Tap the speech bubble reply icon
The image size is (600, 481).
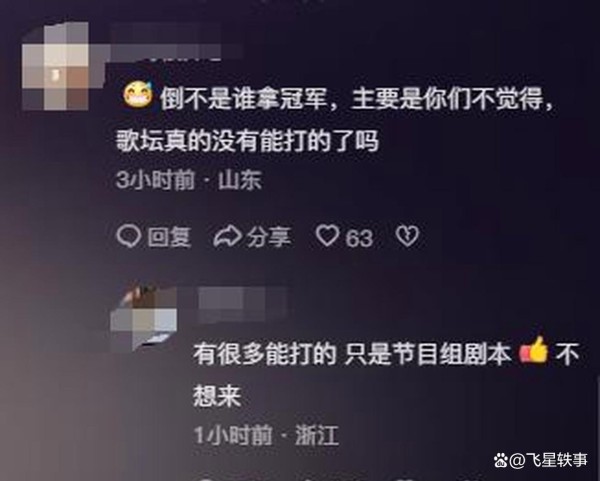pyautogui.click(x=129, y=236)
